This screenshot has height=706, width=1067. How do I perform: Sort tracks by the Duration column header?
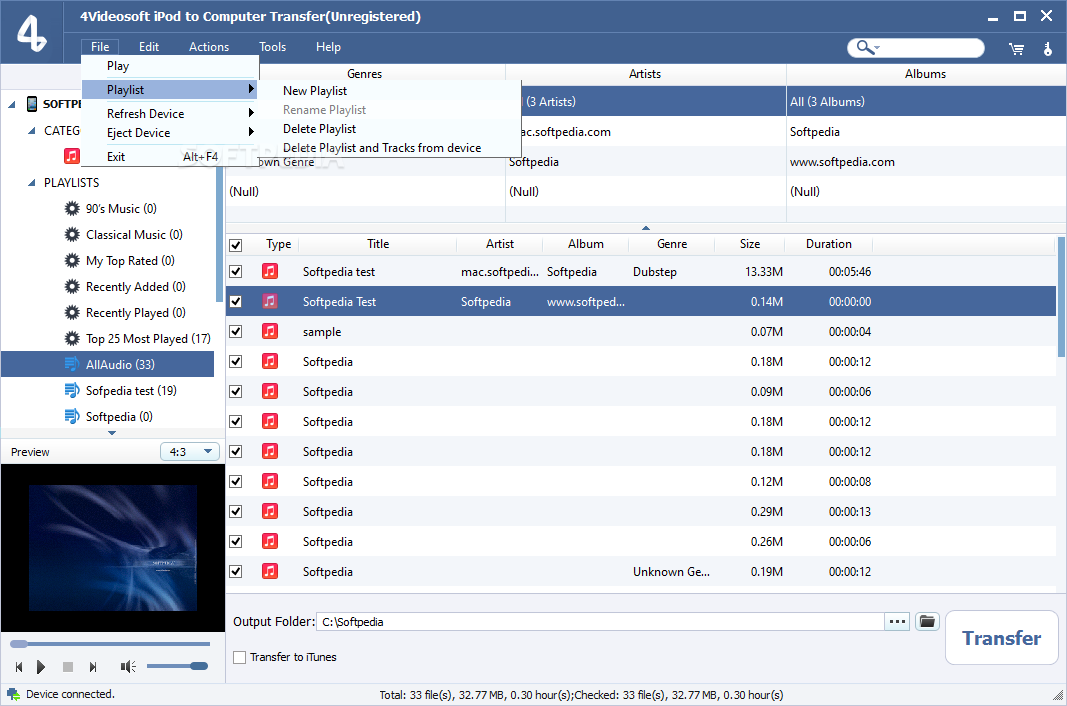(828, 244)
